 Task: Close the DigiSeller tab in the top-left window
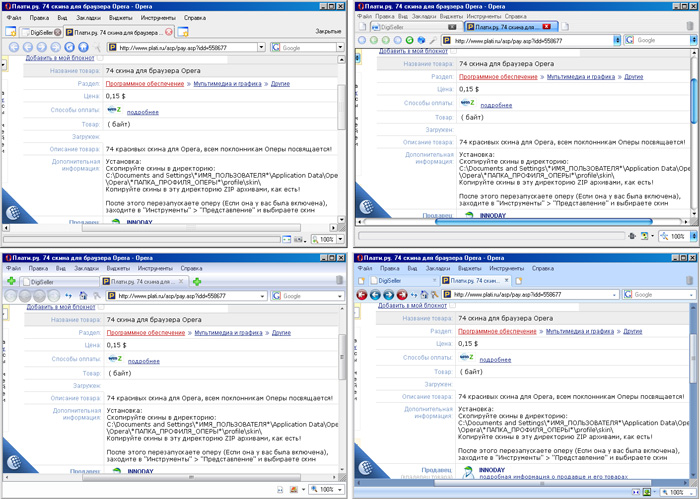58,32
